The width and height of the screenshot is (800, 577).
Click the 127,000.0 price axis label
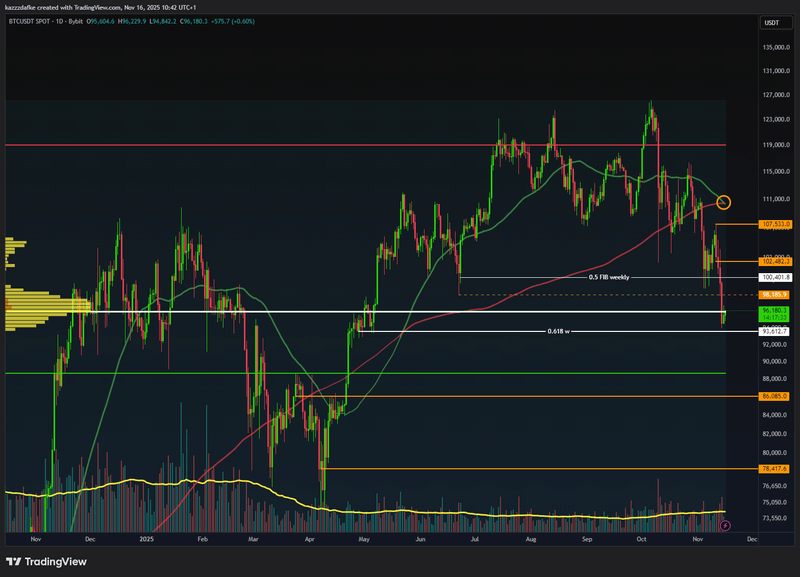[x=776, y=95]
